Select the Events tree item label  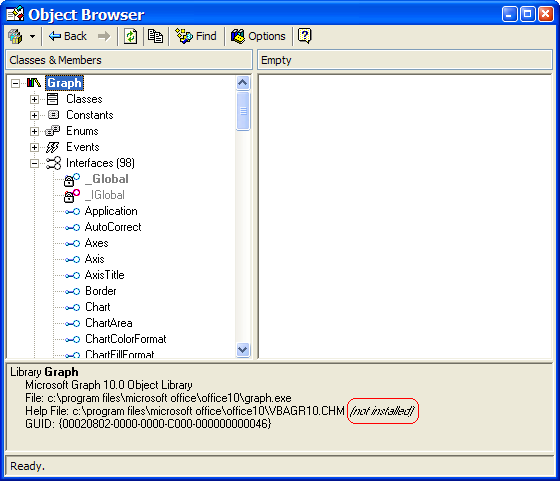82,147
